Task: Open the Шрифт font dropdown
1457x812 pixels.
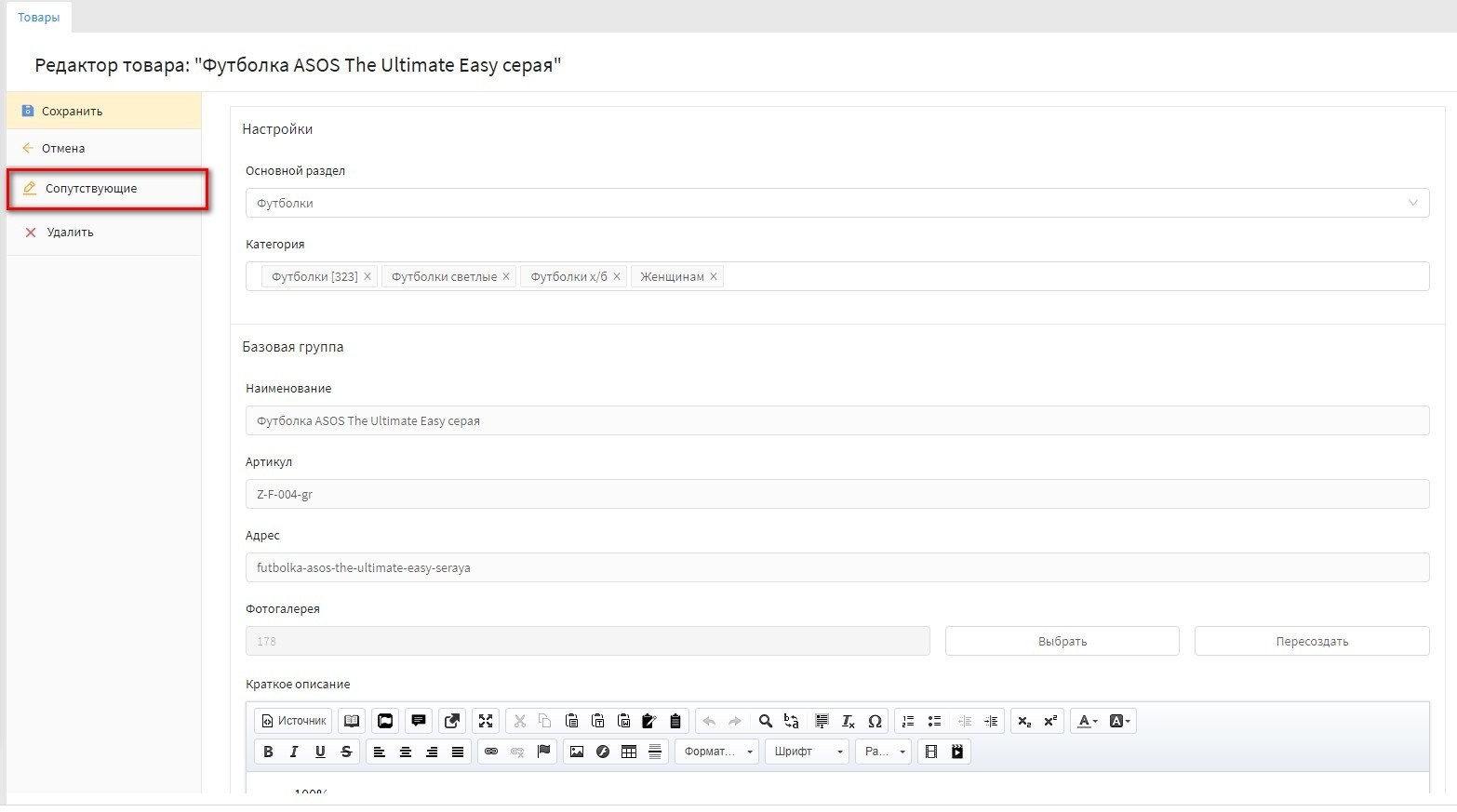Action: point(807,752)
